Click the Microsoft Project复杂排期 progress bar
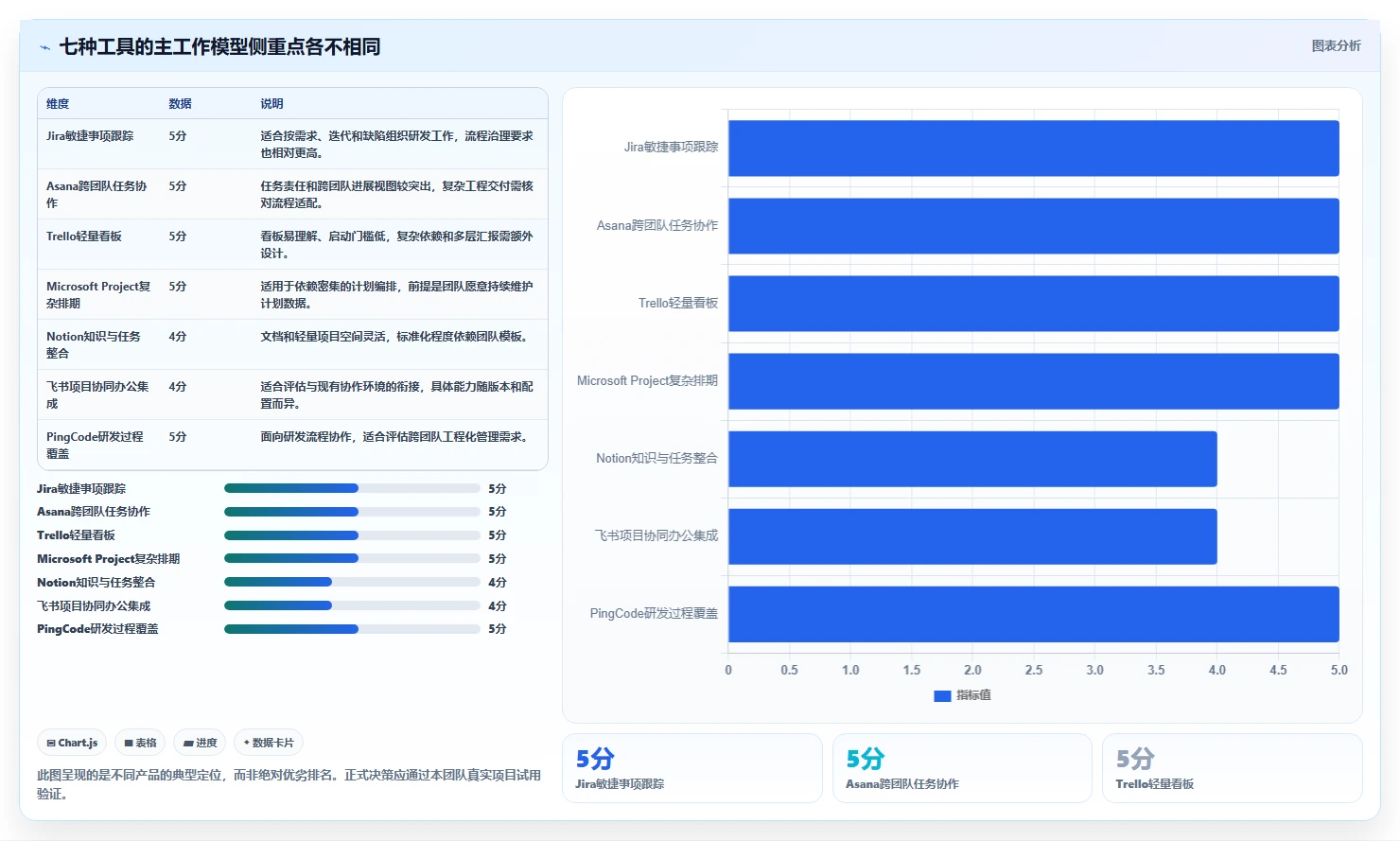Viewport: 1400px width, 841px height. coord(352,558)
